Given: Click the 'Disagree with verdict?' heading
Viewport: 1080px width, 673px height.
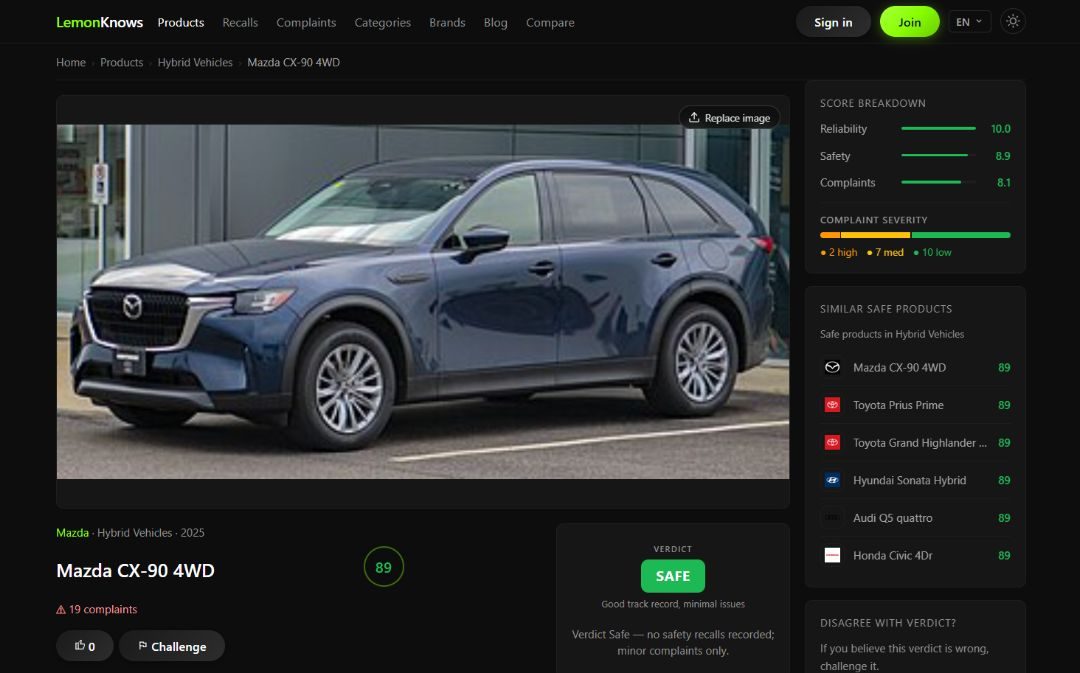Looking at the screenshot, I should [888, 623].
